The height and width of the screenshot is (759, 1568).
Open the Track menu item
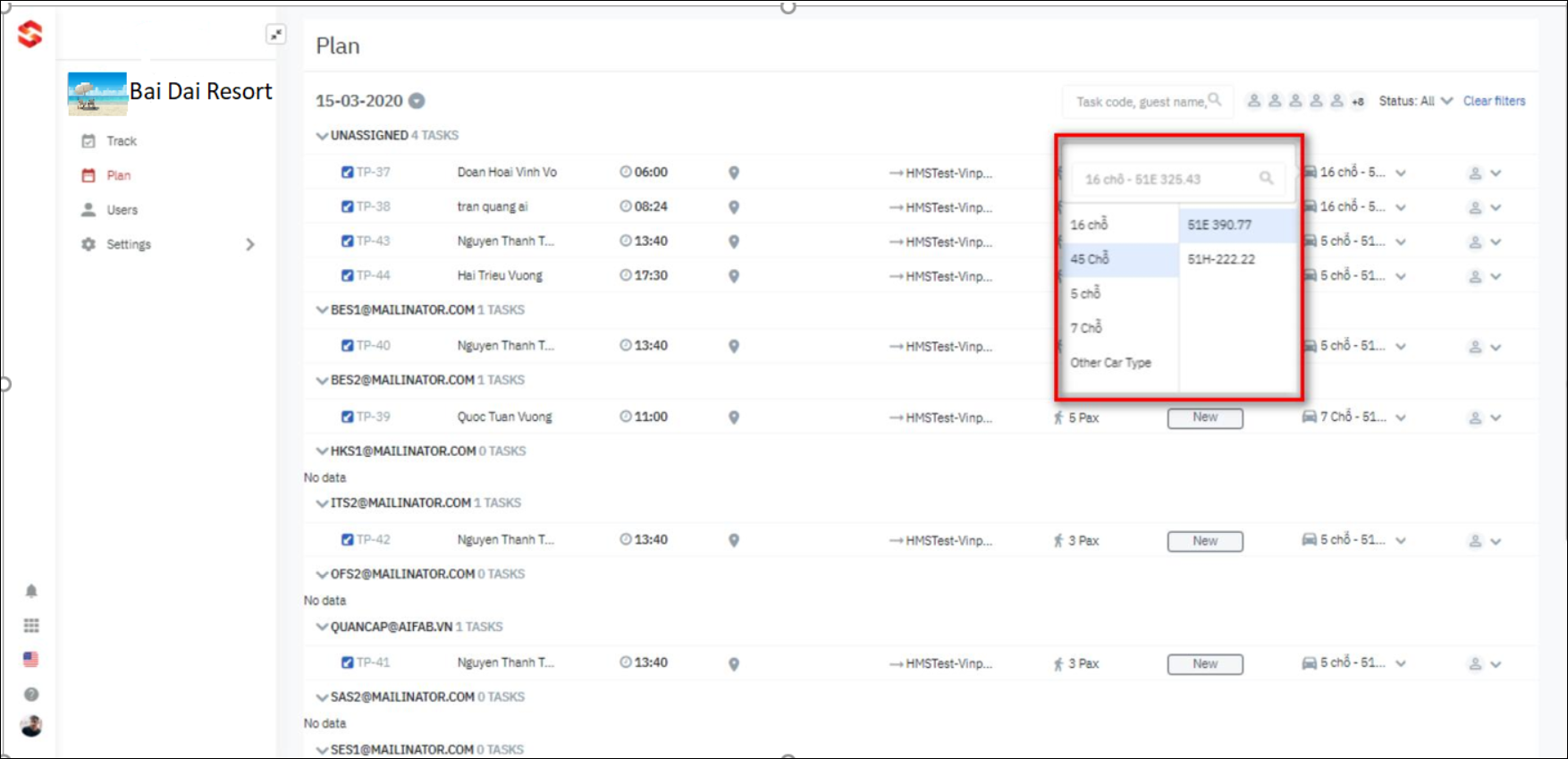coord(122,141)
